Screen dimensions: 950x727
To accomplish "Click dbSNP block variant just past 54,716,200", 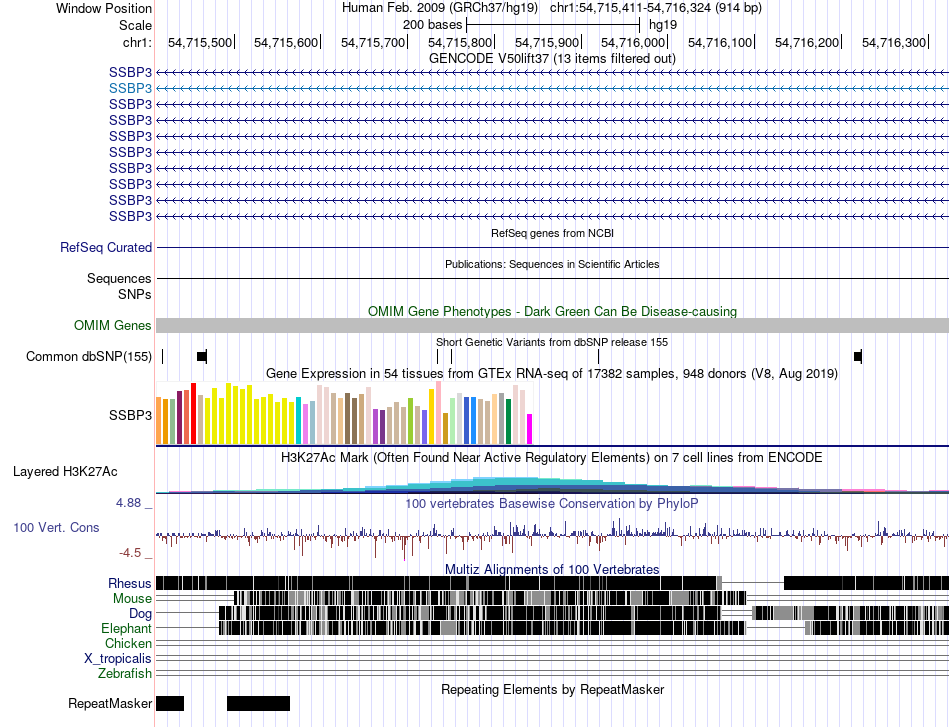I will 858,357.
